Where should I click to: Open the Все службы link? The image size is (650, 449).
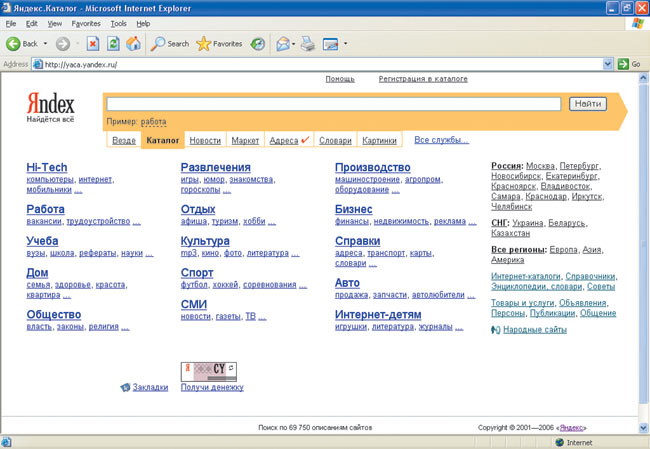441,140
